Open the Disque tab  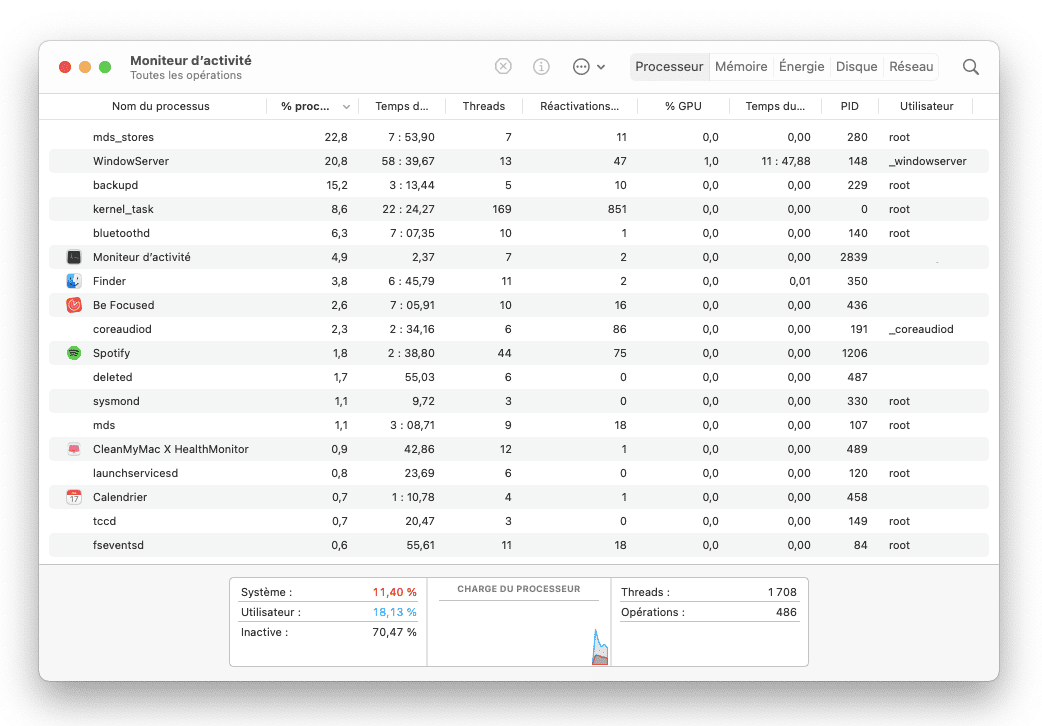(x=856, y=67)
